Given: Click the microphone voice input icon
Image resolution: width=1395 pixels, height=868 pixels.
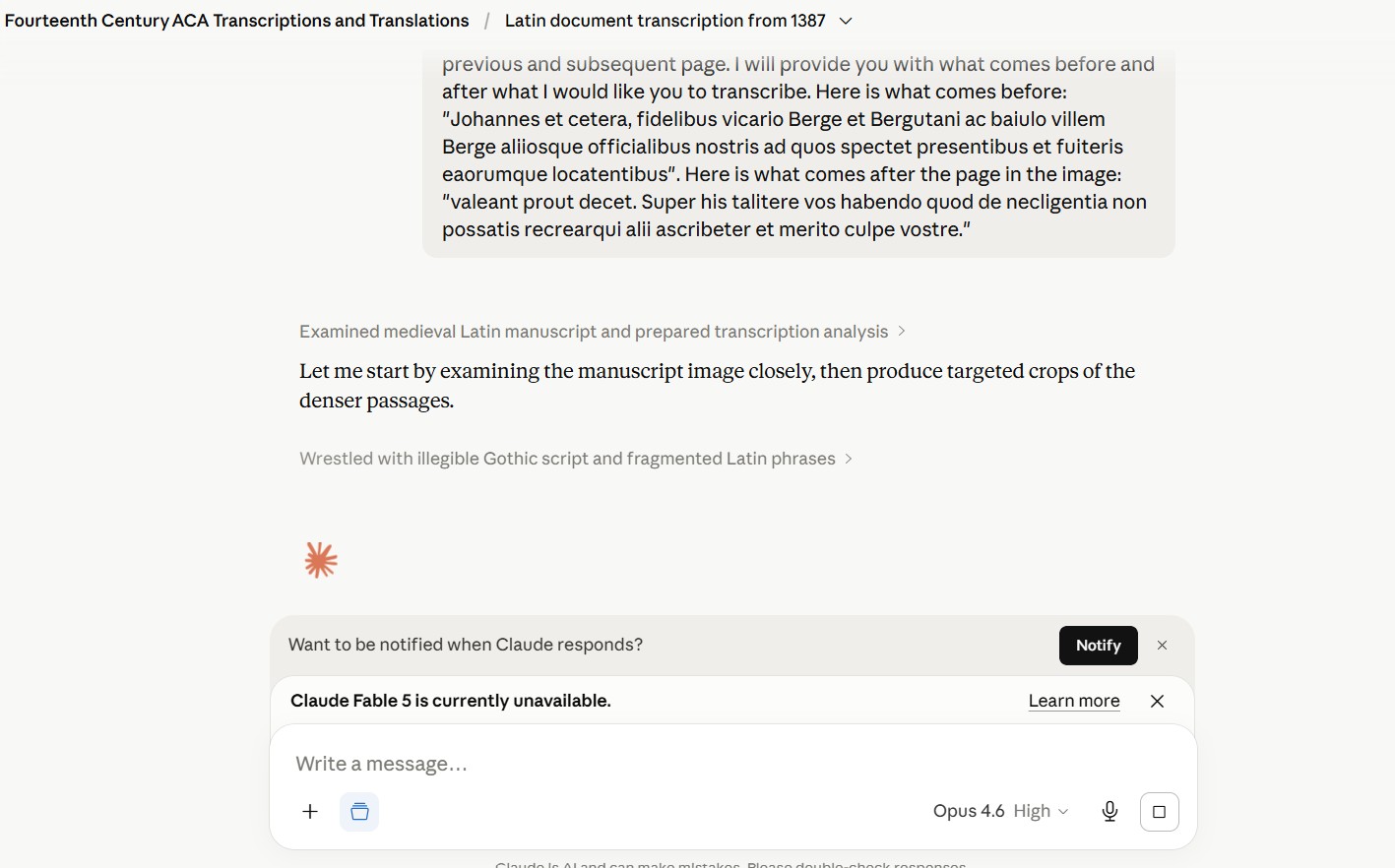Looking at the screenshot, I should (1110, 812).
